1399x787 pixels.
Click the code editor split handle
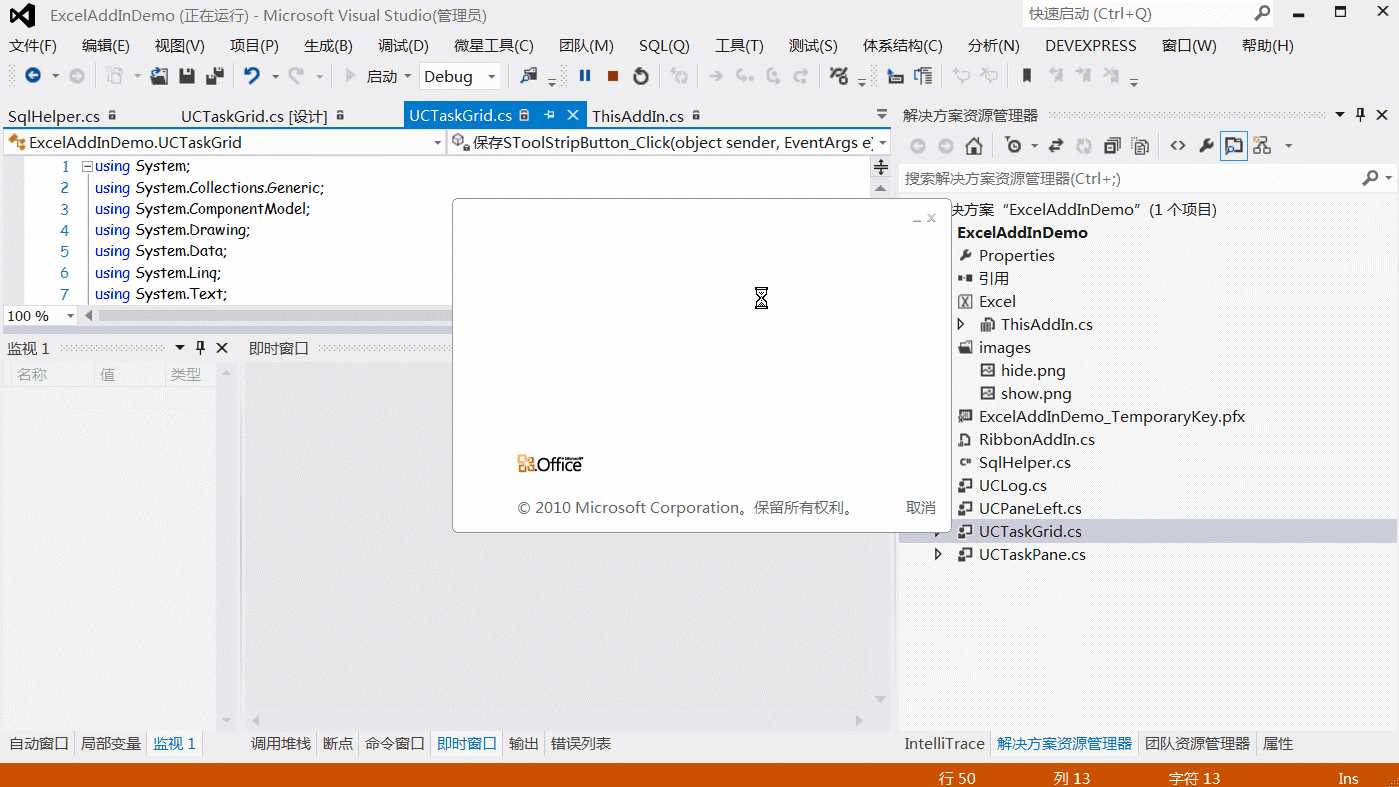(x=881, y=166)
